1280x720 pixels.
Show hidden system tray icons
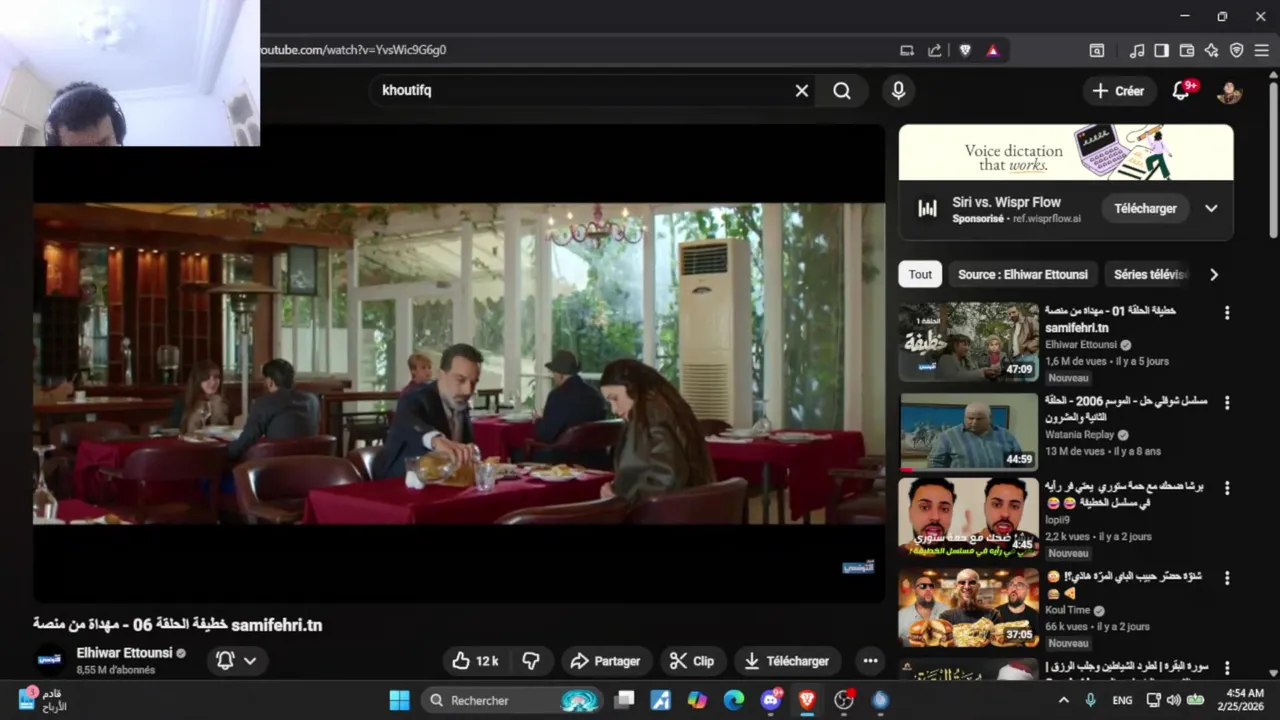click(1063, 700)
